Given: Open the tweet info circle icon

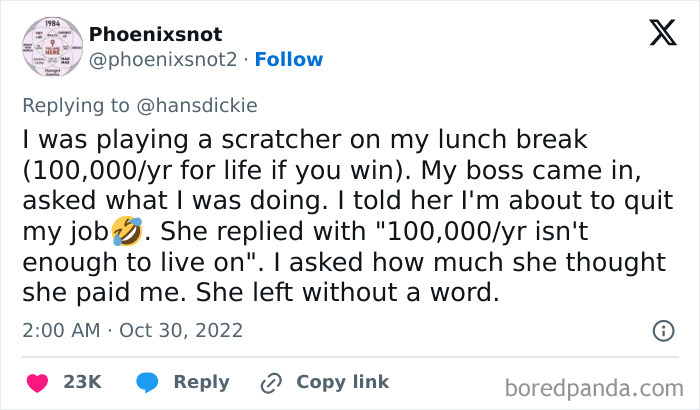Looking at the screenshot, I should (x=662, y=330).
